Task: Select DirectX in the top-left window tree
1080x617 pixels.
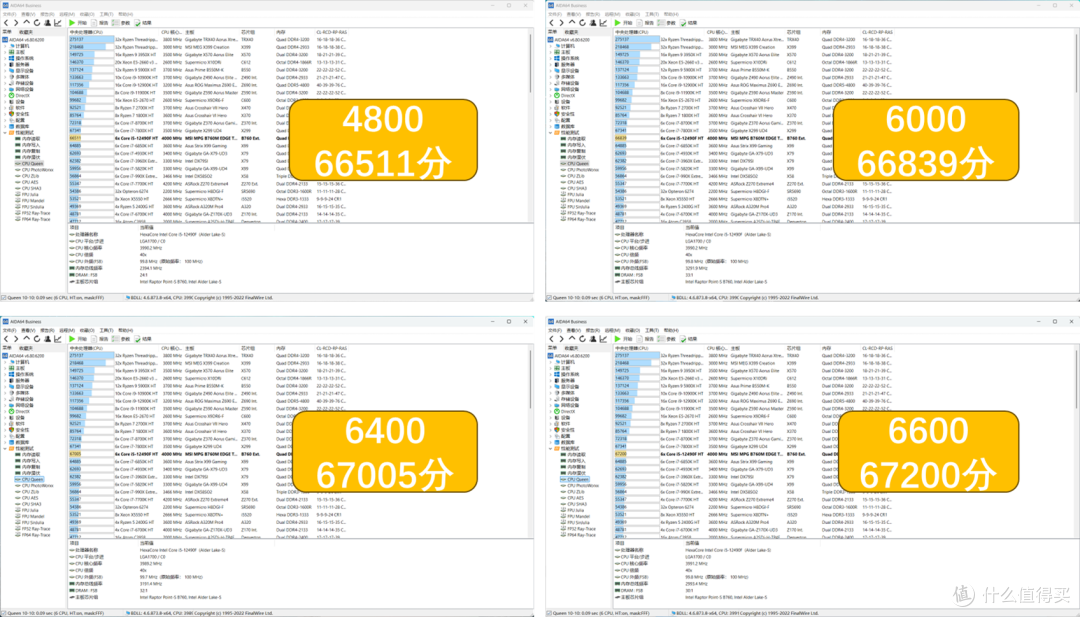Action: pyautogui.click(x=20, y=96)
